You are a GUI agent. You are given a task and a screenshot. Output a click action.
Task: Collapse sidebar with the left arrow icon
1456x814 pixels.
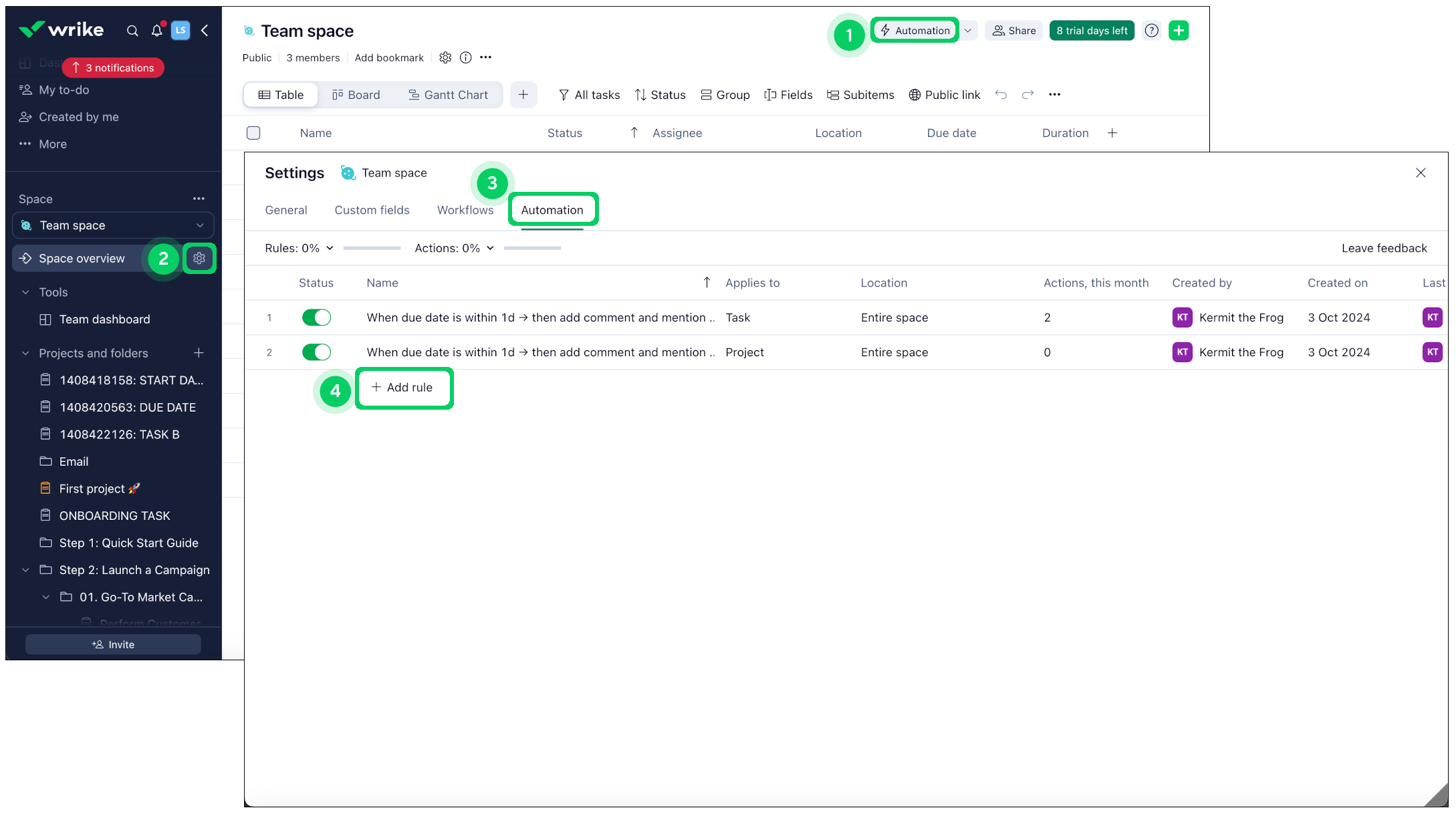point(205,31)
